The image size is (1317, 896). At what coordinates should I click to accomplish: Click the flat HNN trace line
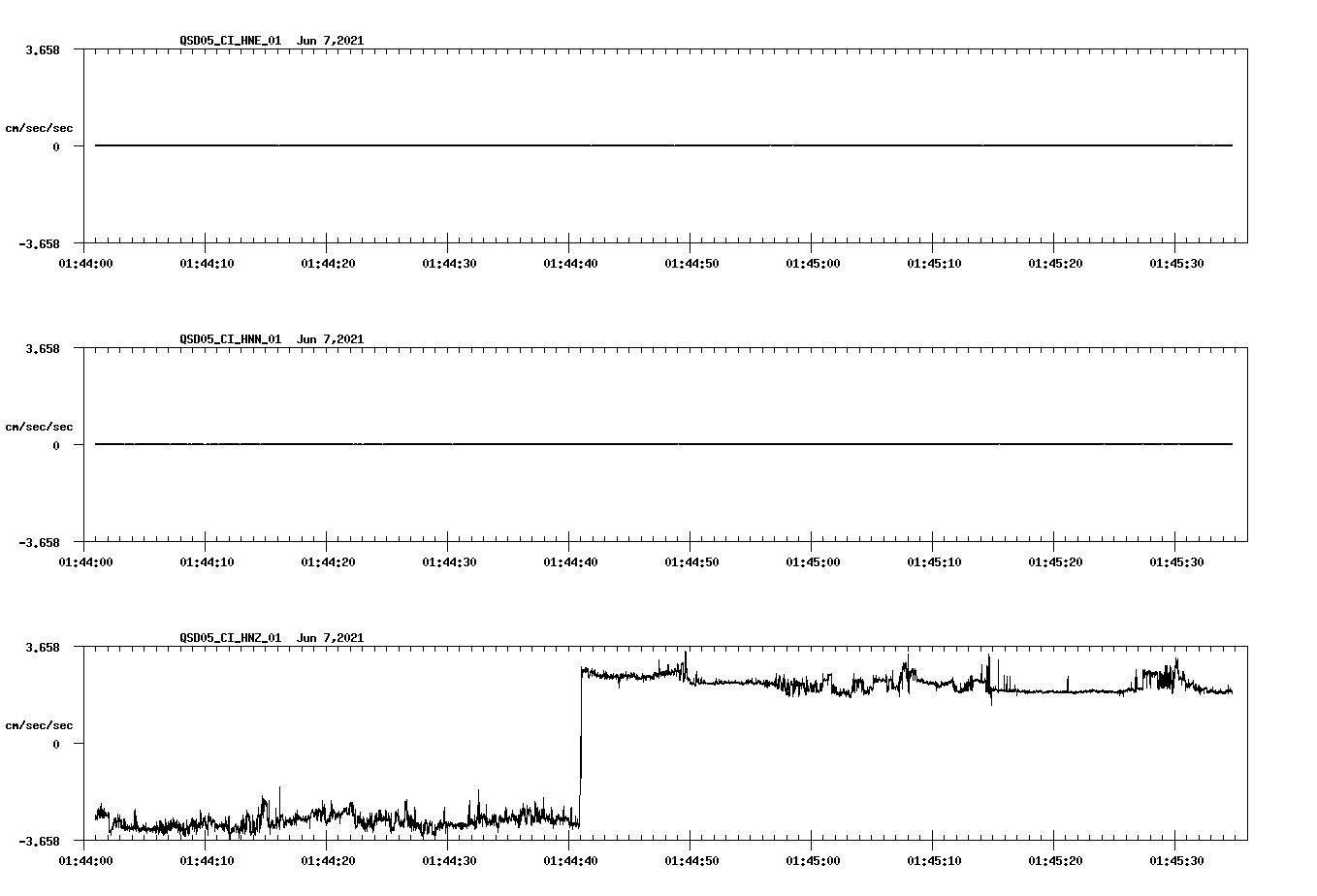tap(663, 444)
